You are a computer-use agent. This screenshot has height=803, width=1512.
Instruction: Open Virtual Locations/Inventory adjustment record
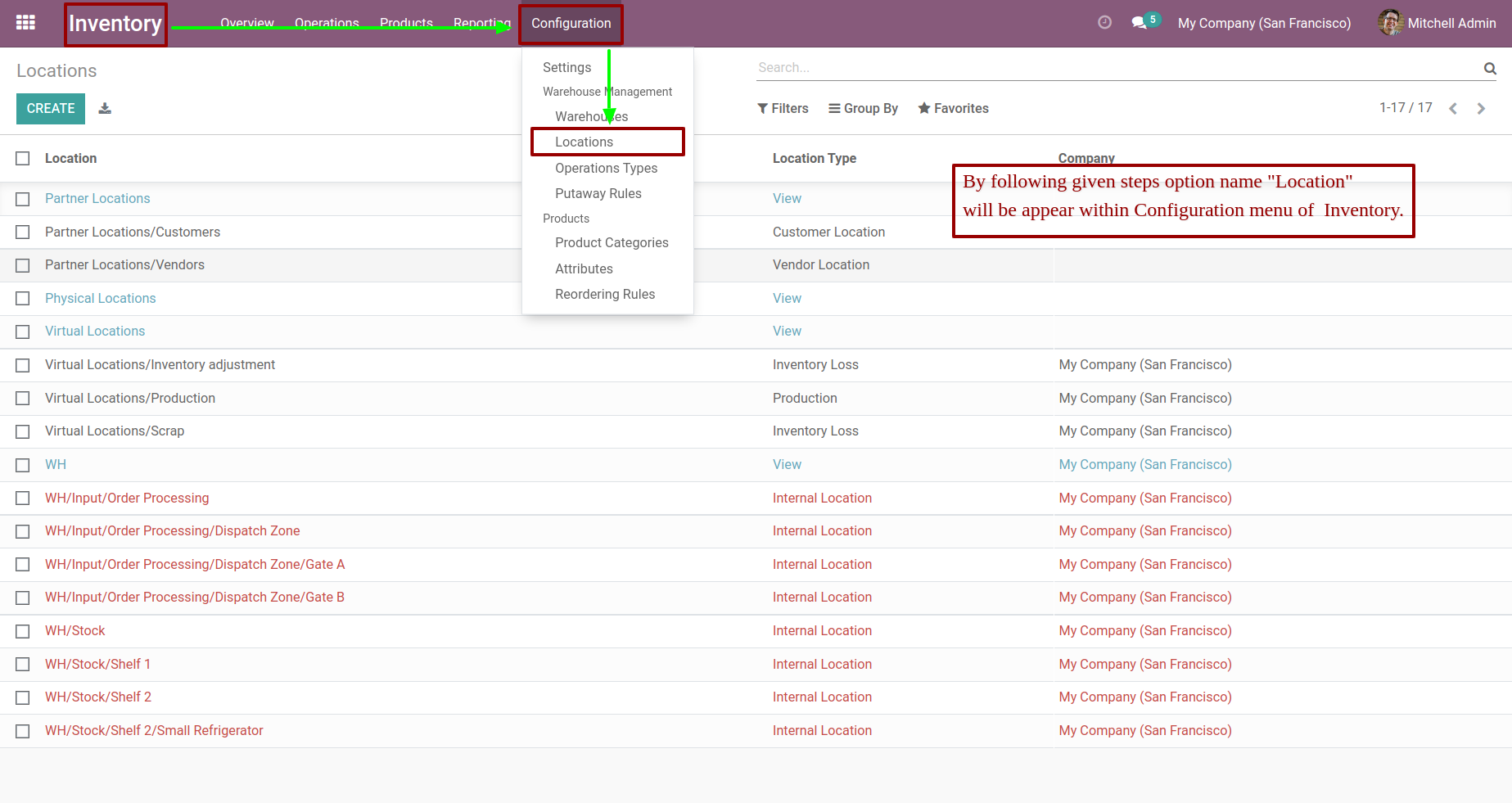click(x=160, y=364)
